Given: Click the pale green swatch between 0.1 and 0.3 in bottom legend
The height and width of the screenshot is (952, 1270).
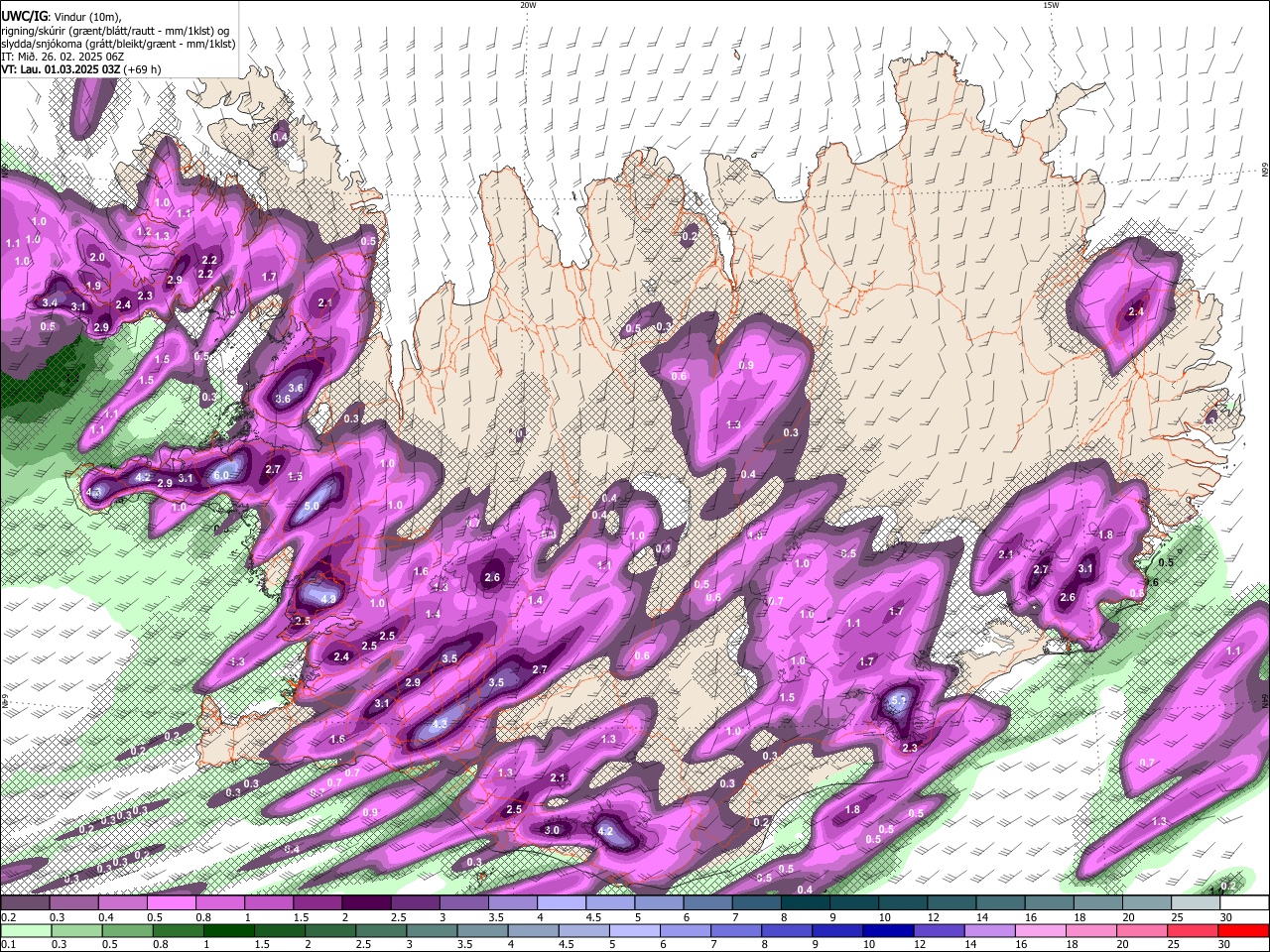Looking at the screenshot, I should 28,930.
